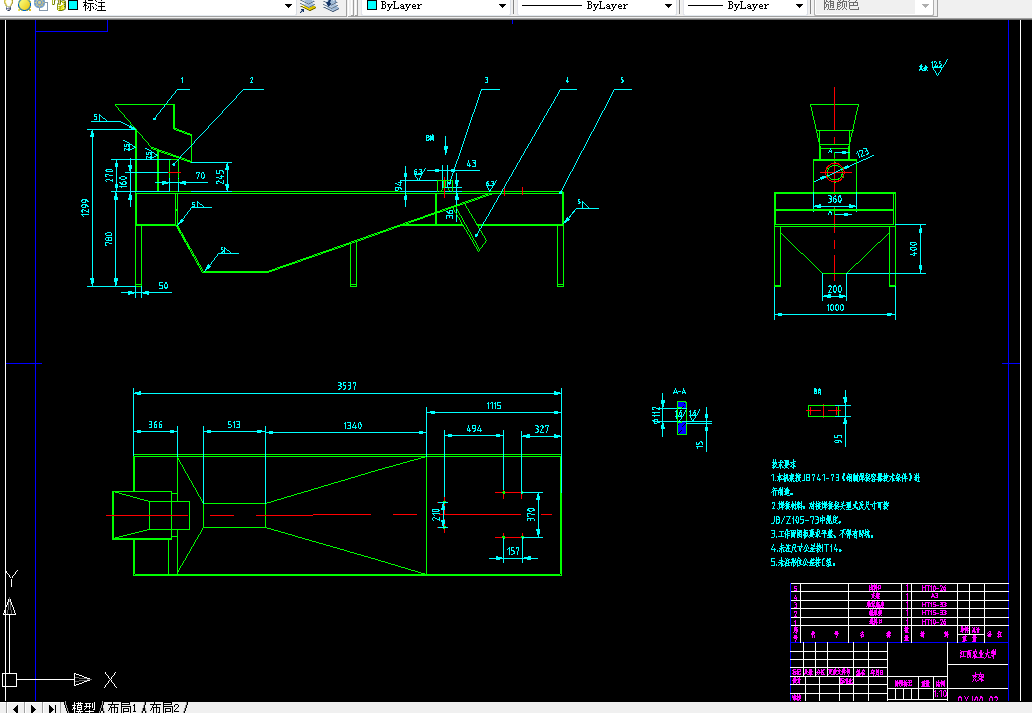Viewport: 1032px width, 713px height.
Task: Select the A-A section view label
Action: (x=679, y=391)
